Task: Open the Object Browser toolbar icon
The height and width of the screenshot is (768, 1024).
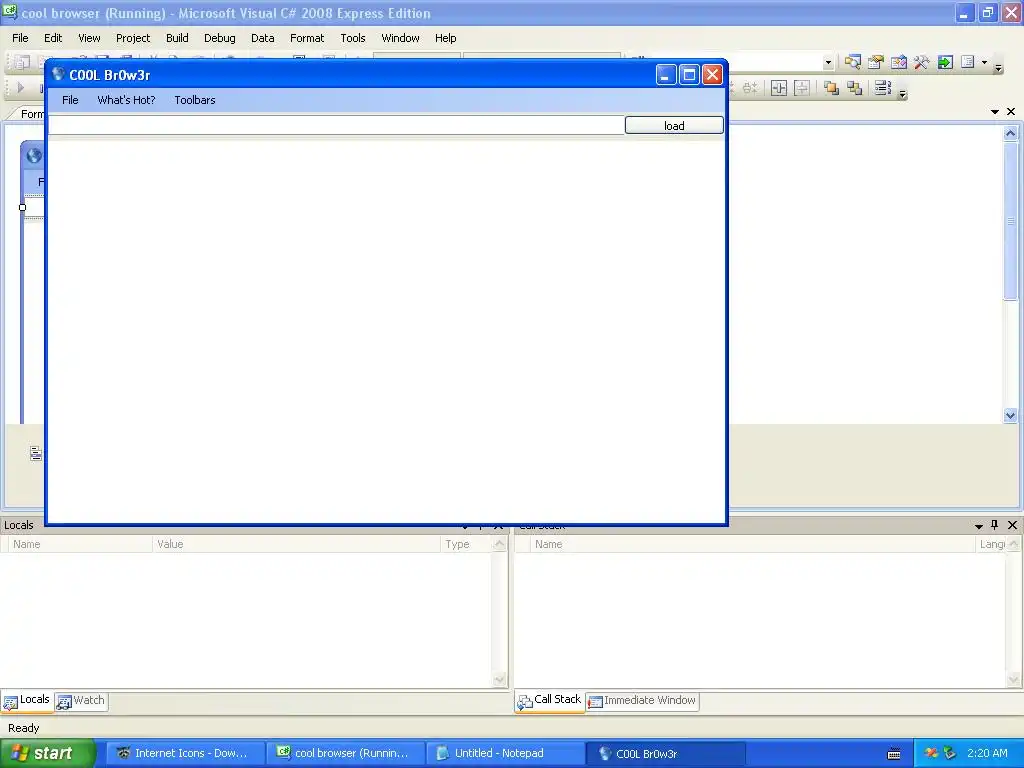Action: [899, 62]
